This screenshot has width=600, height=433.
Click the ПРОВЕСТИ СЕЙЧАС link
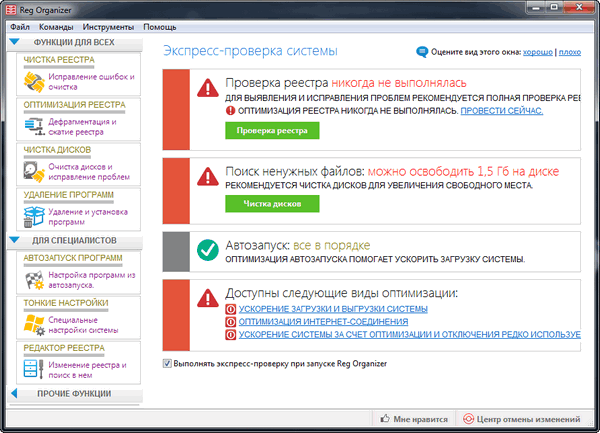pyautogui.click(x=502, y=111)
